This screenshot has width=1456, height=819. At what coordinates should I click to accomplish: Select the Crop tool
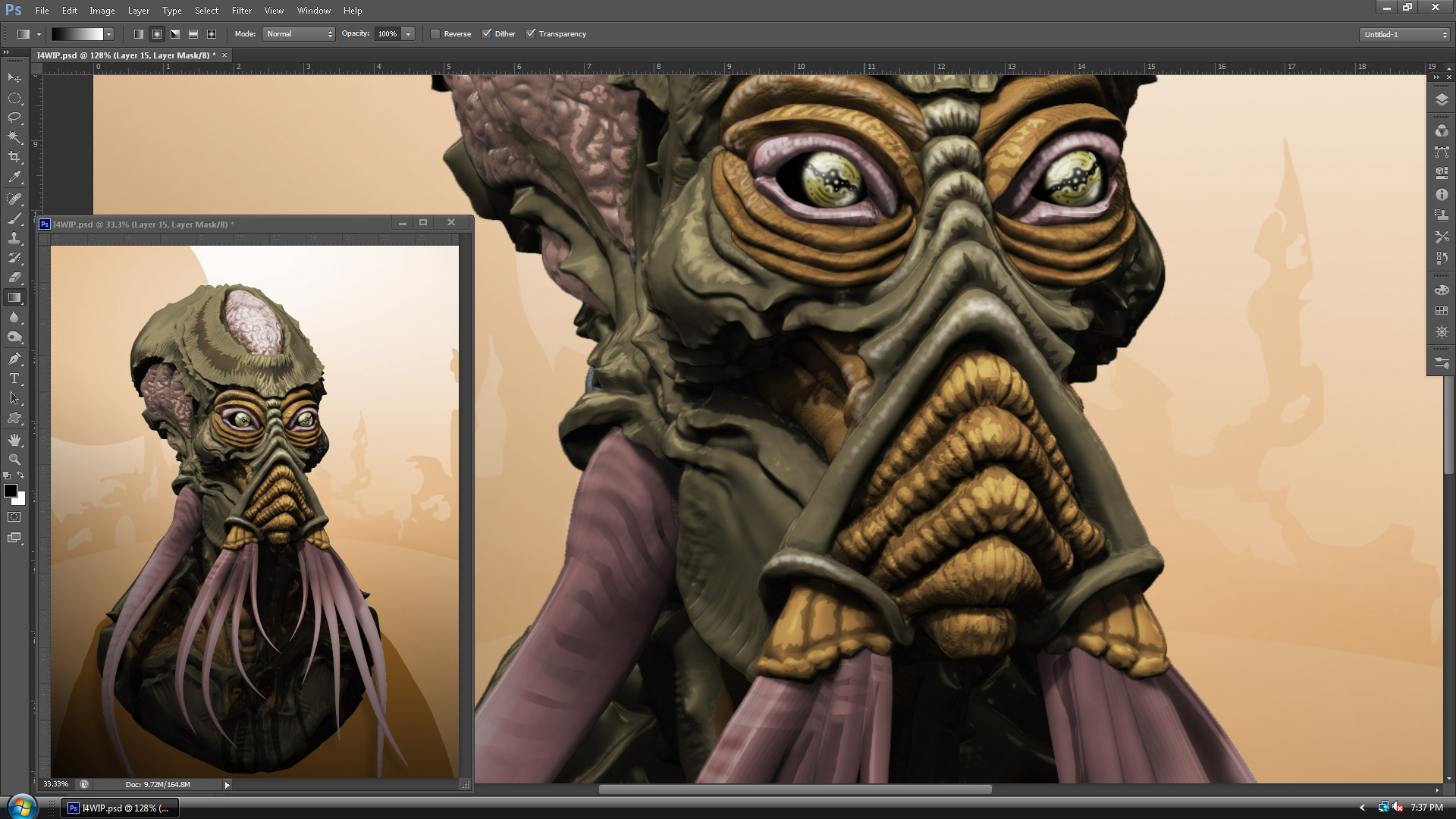14,157
